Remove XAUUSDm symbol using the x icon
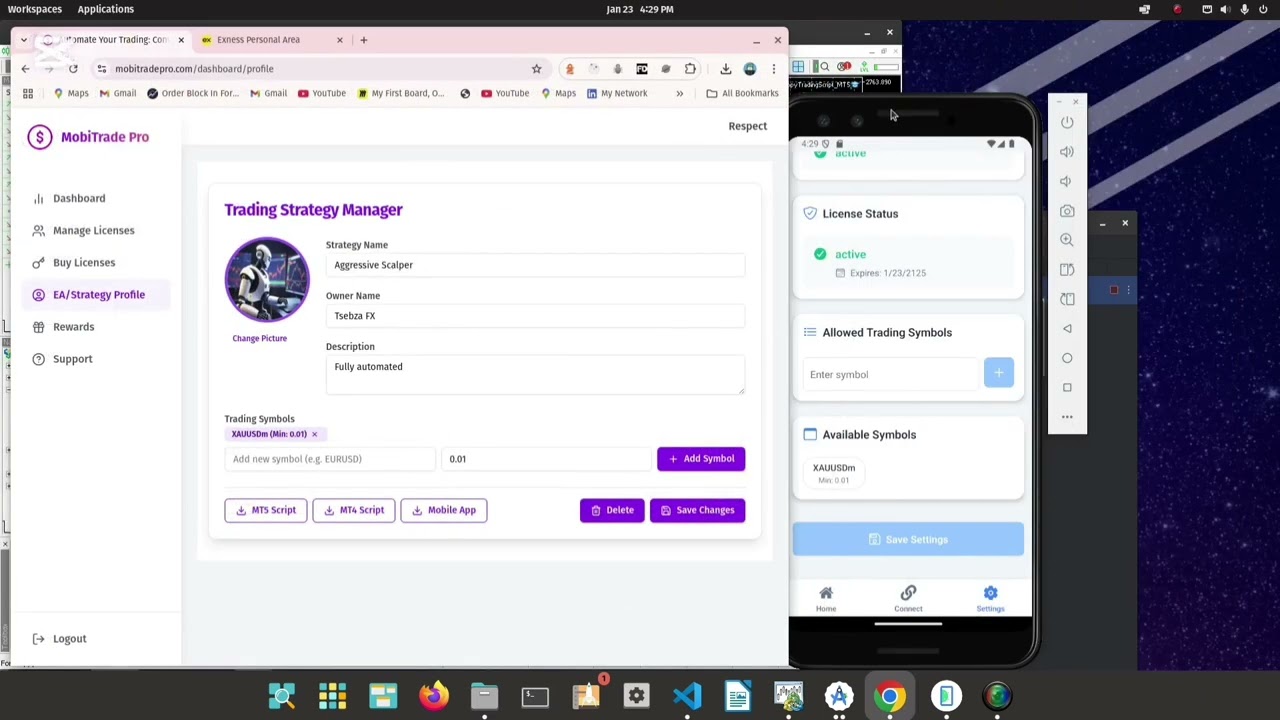Screen dimensions: 1280x720 (314, 434)
